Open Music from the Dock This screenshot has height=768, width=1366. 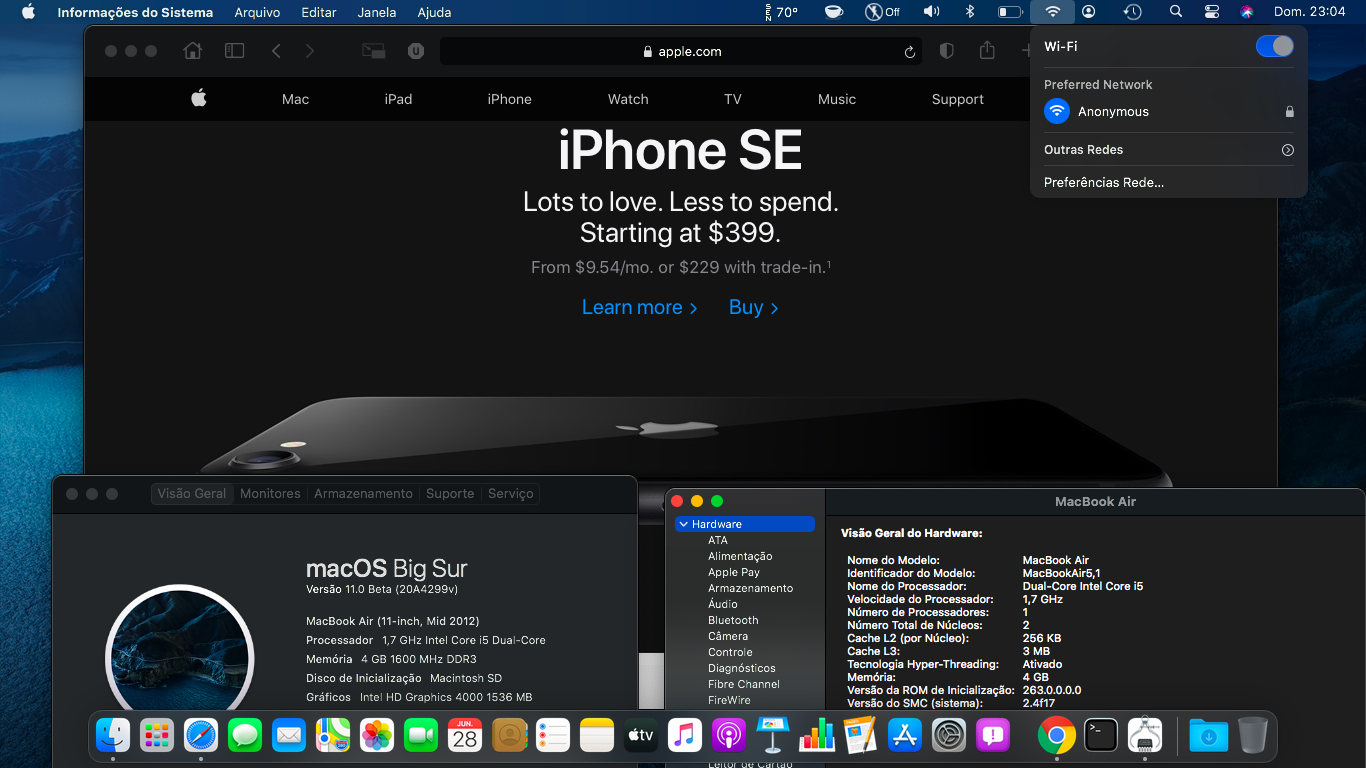[x=685, y=736]
